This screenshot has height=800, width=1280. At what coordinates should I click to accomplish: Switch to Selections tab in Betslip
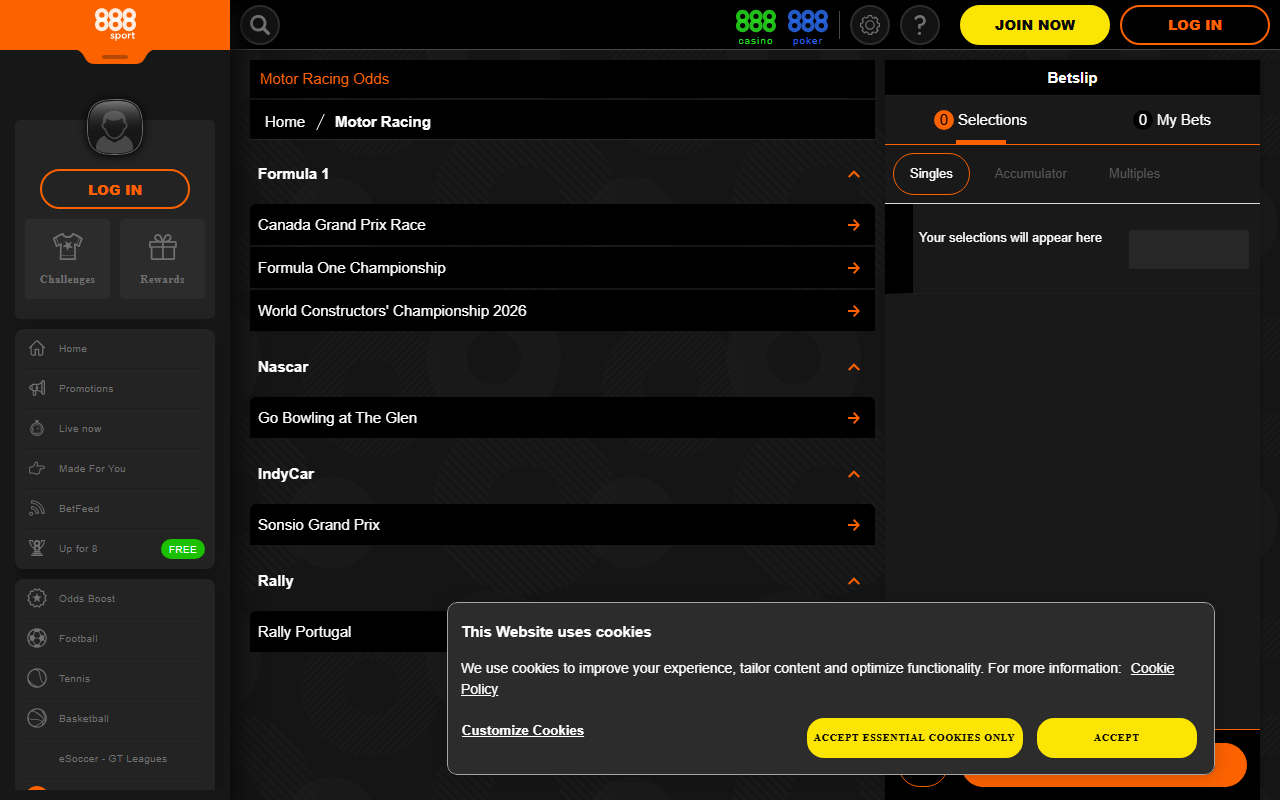tap(981, 120)
